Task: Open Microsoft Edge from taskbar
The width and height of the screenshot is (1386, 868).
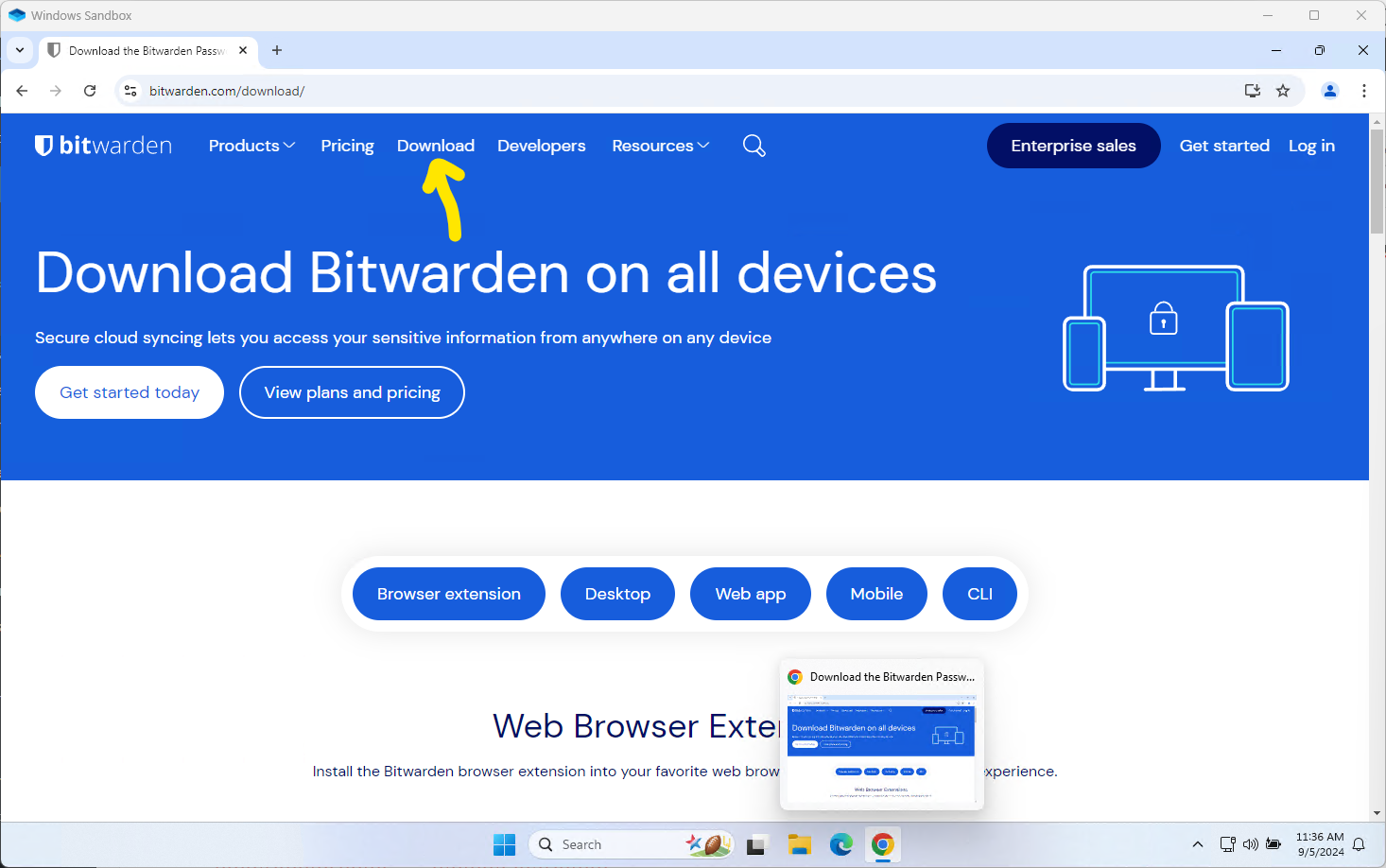Action: pyautogui.click(x=841, y=844)
